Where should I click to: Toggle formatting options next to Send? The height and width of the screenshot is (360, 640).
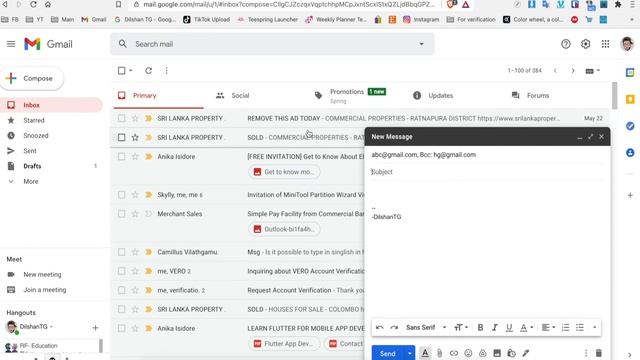[x=425, y=353]
